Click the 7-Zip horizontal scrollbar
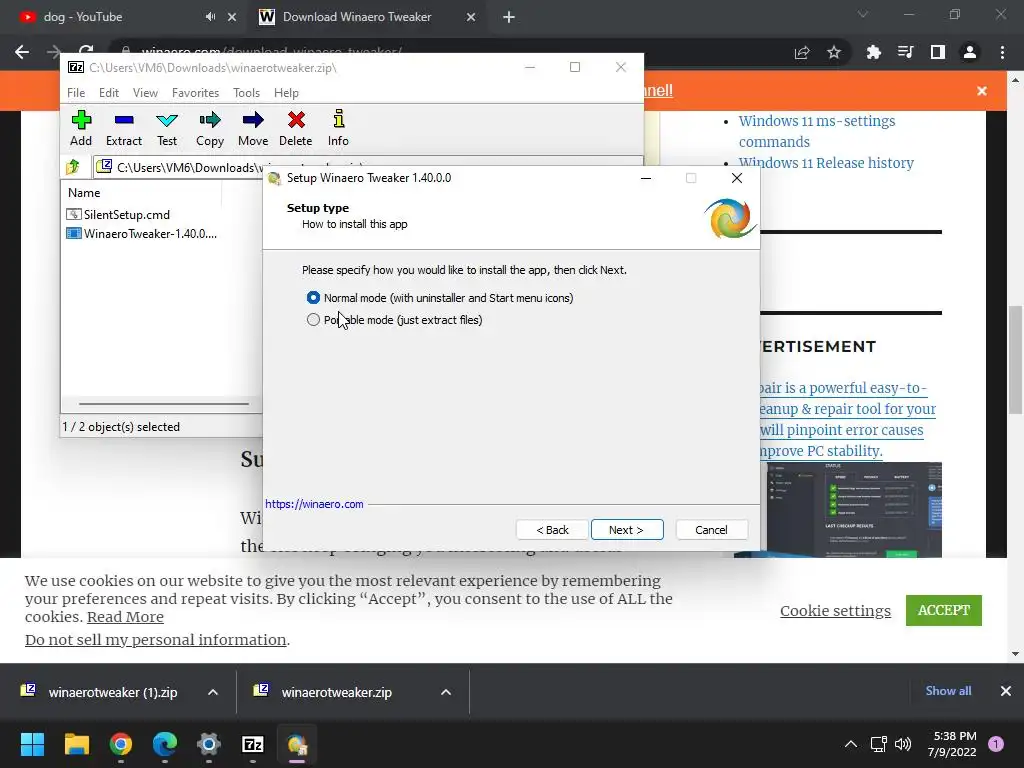The width and height of the screenshot is (1024, 768). [163, 404]
